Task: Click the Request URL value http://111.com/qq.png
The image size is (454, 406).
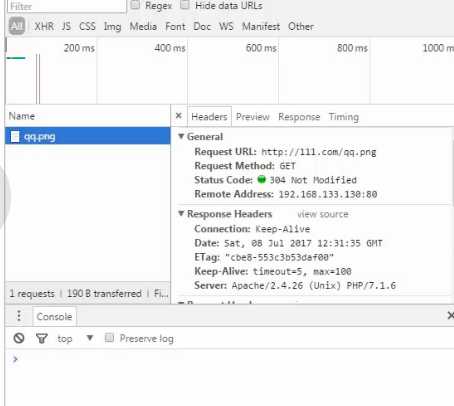Action: click(319, 152)
